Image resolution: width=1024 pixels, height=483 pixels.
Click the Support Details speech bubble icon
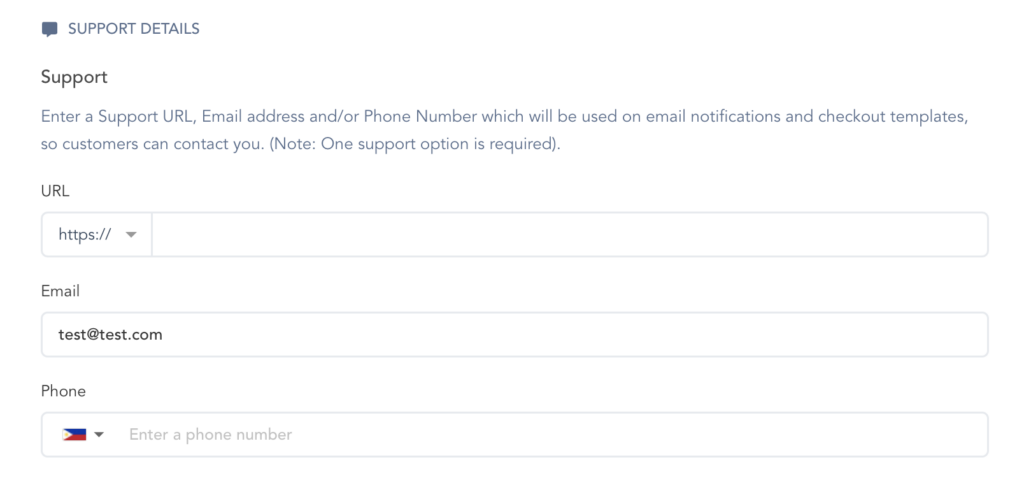click(x=49, y=29)
